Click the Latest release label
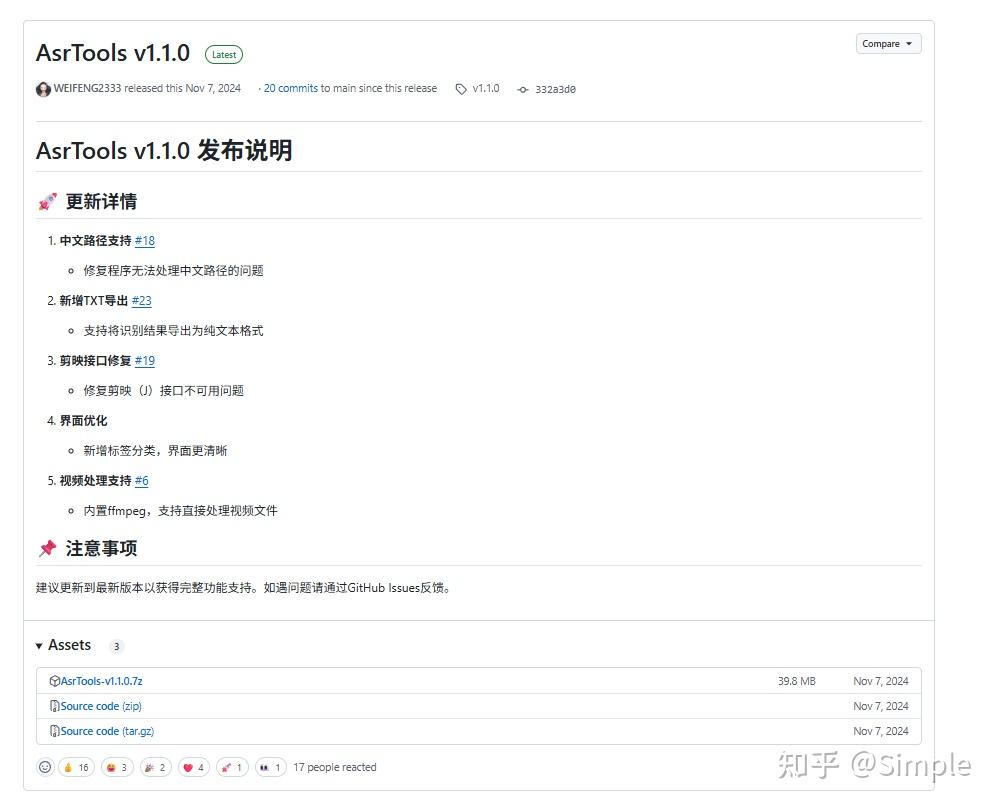Image resolution: width=997 pixels, height=810 pixels. click(223, 54)
